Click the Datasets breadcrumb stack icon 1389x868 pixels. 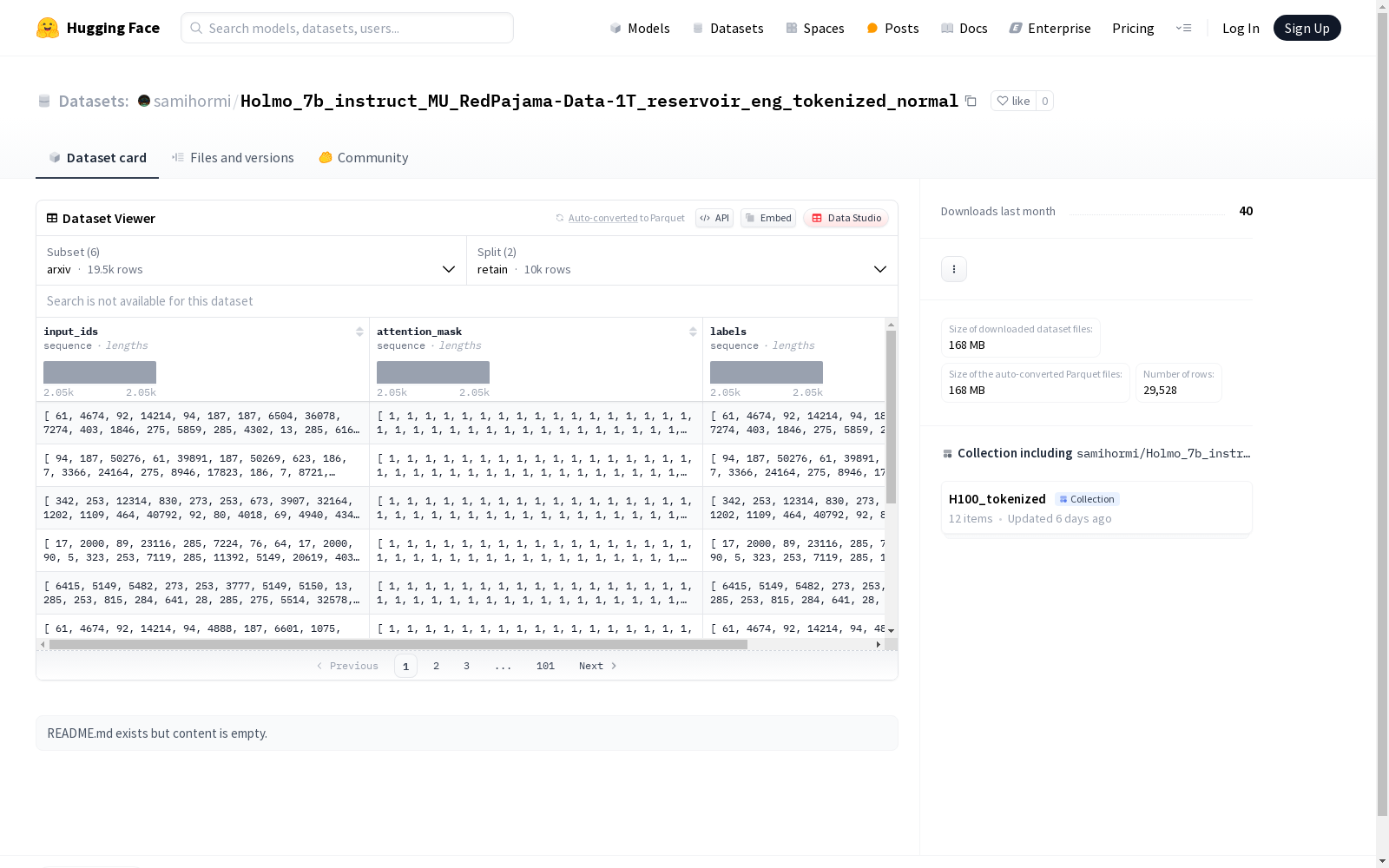point(44,102)
